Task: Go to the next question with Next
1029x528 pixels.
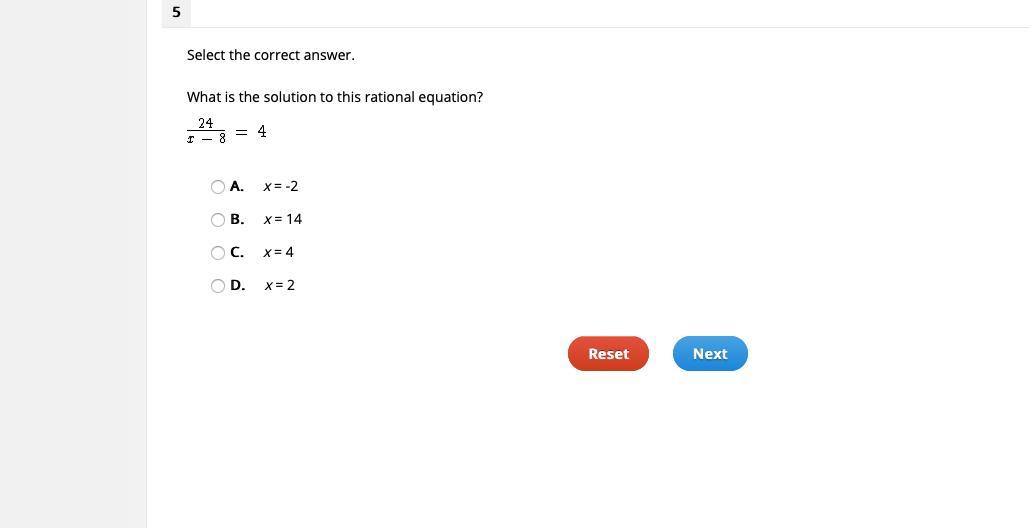Action: (710, 354)
